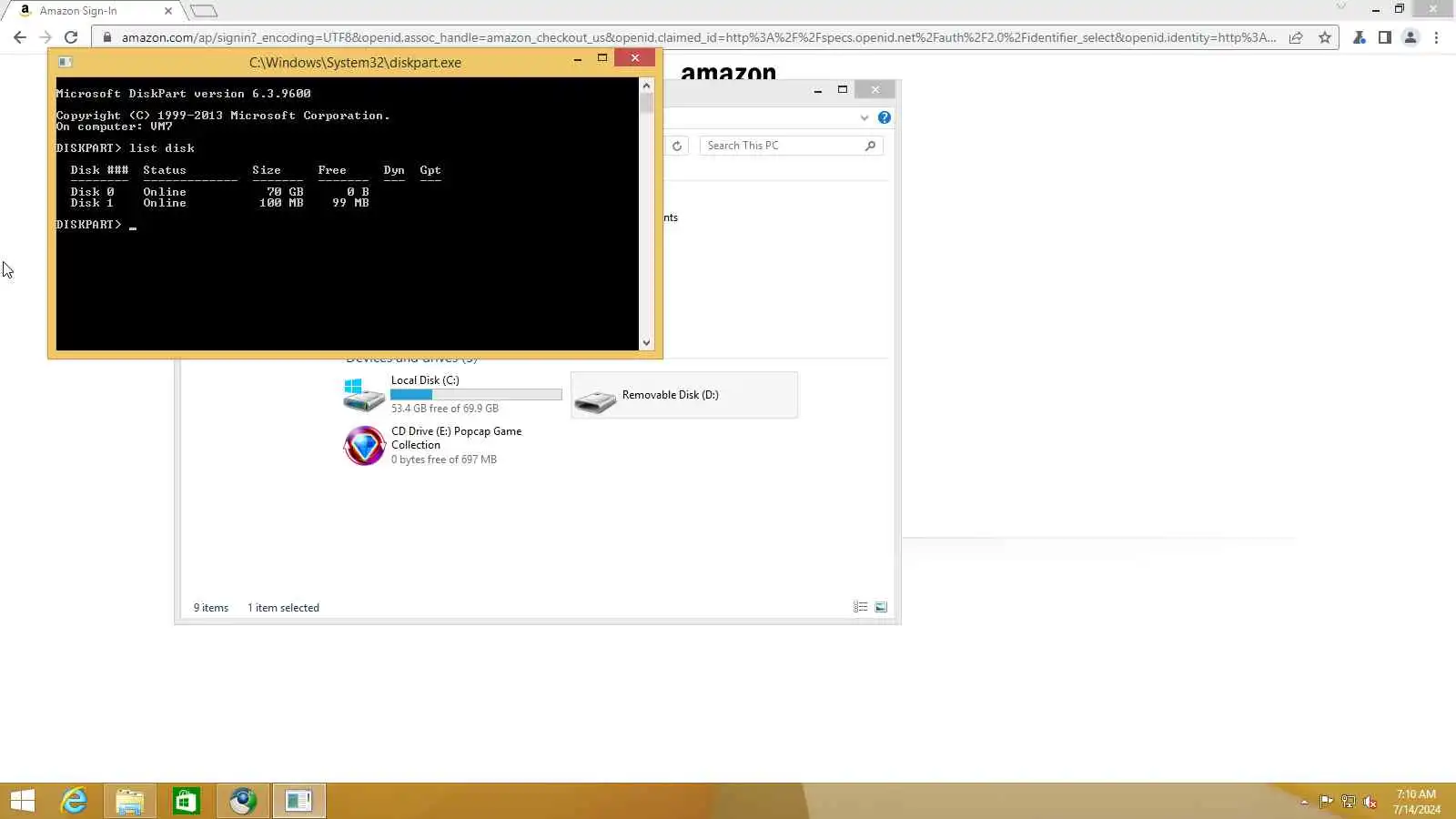The width and height of the screenshot is (1456, 819).
Task: Close the File Explorer window
Action: click(x=875, y=89)
